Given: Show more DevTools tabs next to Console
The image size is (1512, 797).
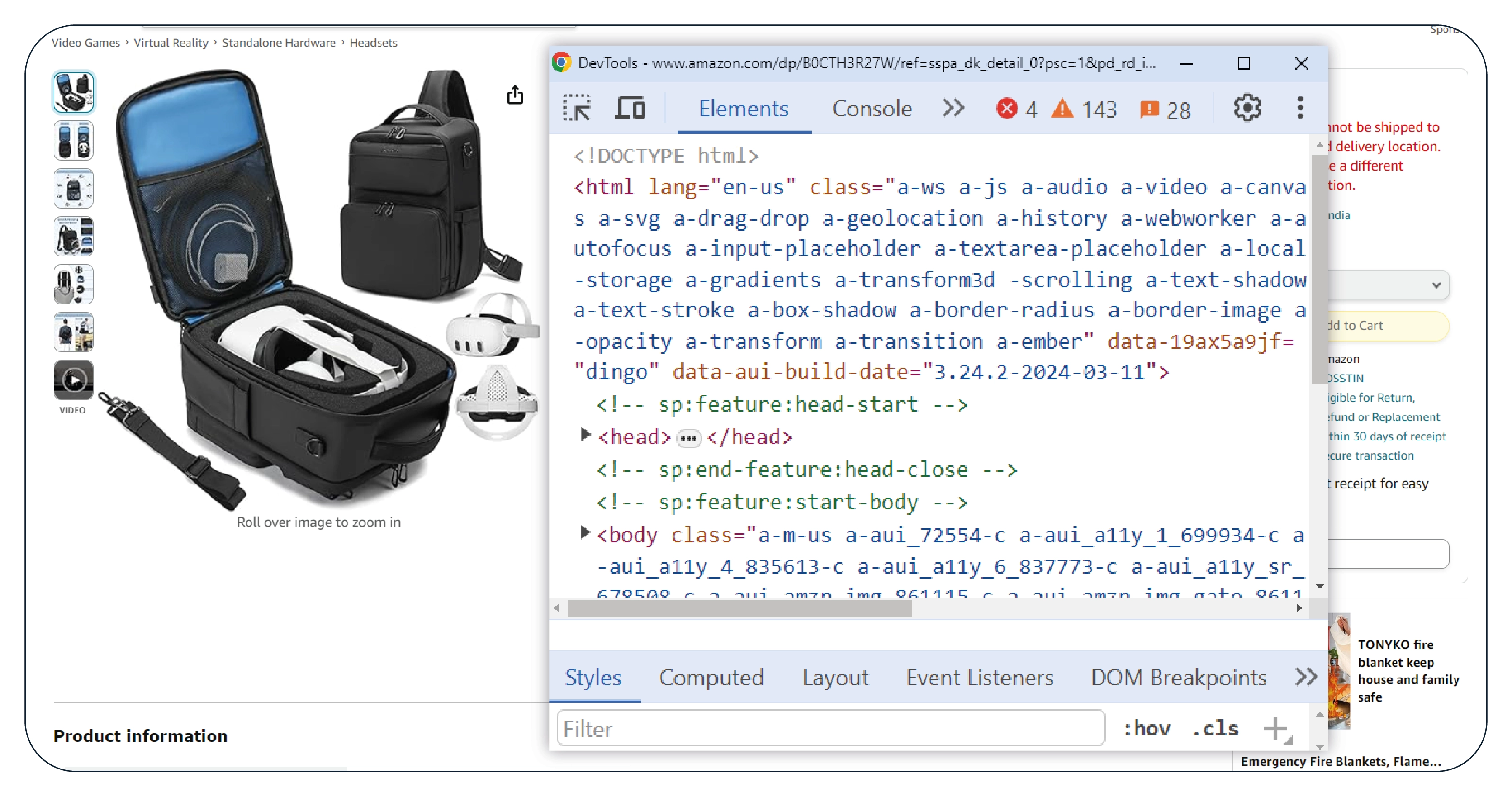Looking at the screenshot, I should [x=953, y=109].
